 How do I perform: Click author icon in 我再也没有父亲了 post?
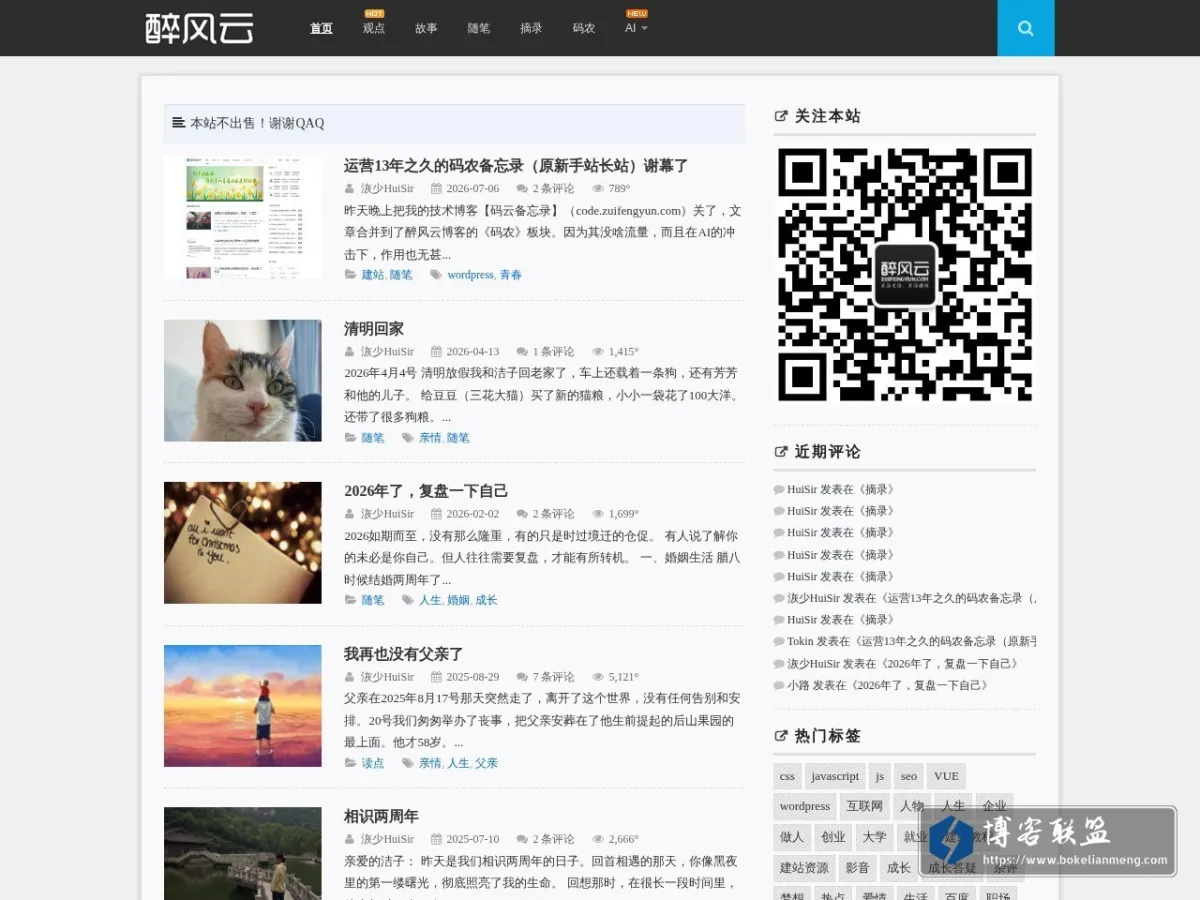pos(350,677)
